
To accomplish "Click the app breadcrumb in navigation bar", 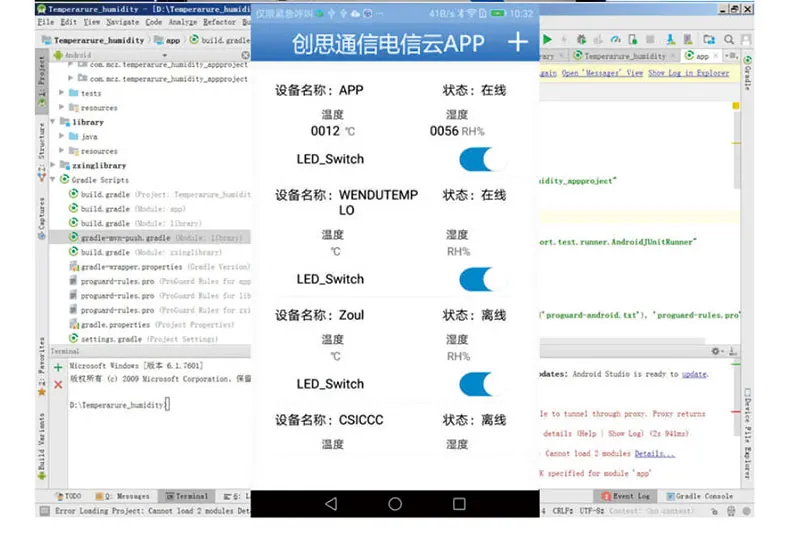I will click(167, 40).
